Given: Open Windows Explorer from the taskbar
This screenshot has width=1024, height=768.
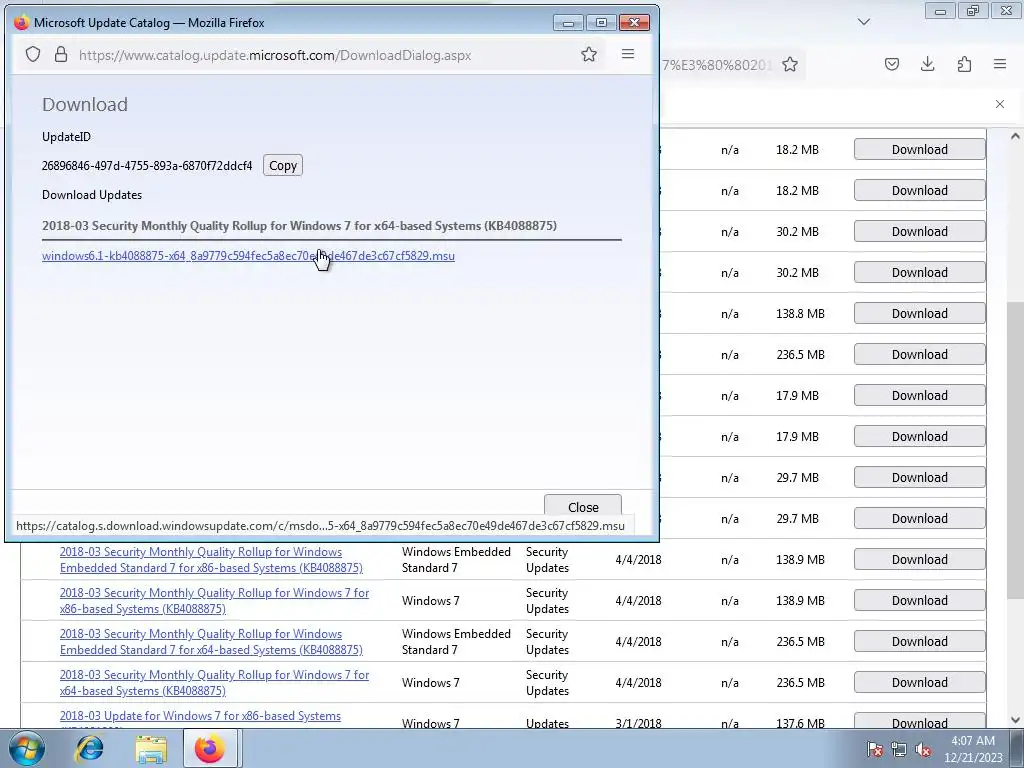Looking at the screenshot, I should pyautogui.click(x=151, y=748).
